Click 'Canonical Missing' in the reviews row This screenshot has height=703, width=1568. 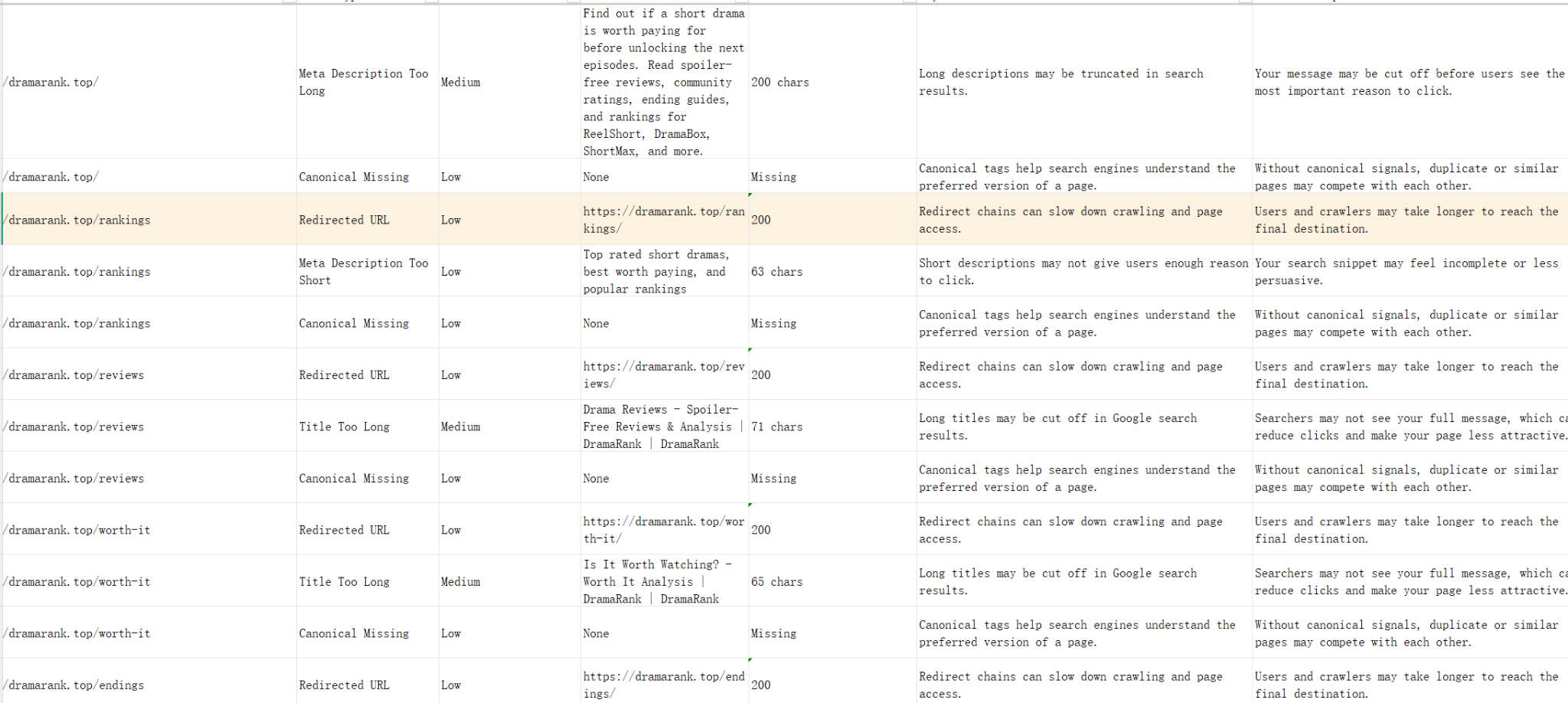point(354,479)
